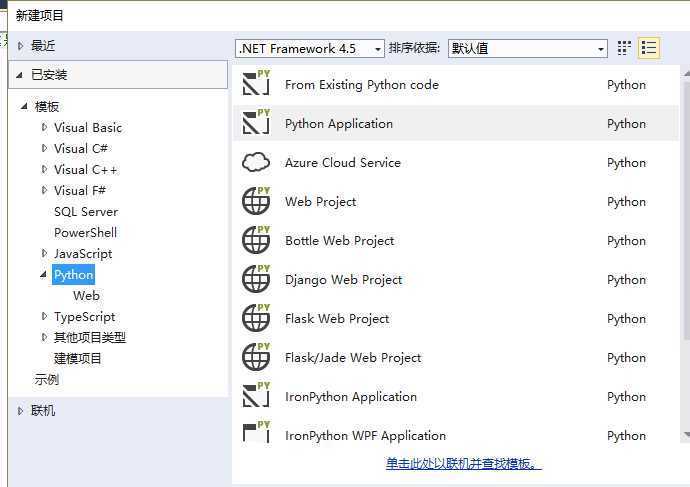Select the Python Application template icon

[x=257, y=123]
